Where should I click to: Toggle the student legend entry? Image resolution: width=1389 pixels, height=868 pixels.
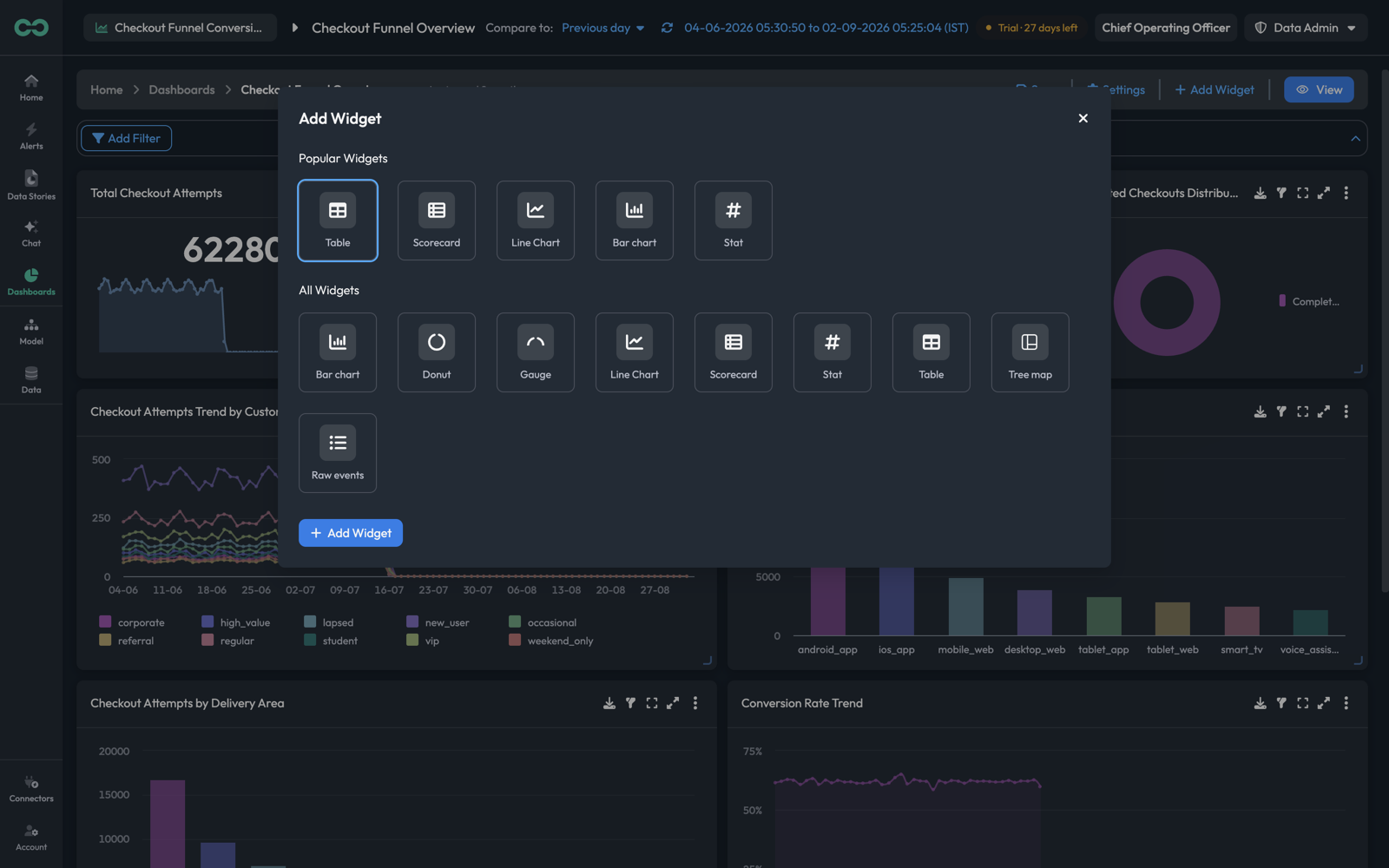[331, 641]
